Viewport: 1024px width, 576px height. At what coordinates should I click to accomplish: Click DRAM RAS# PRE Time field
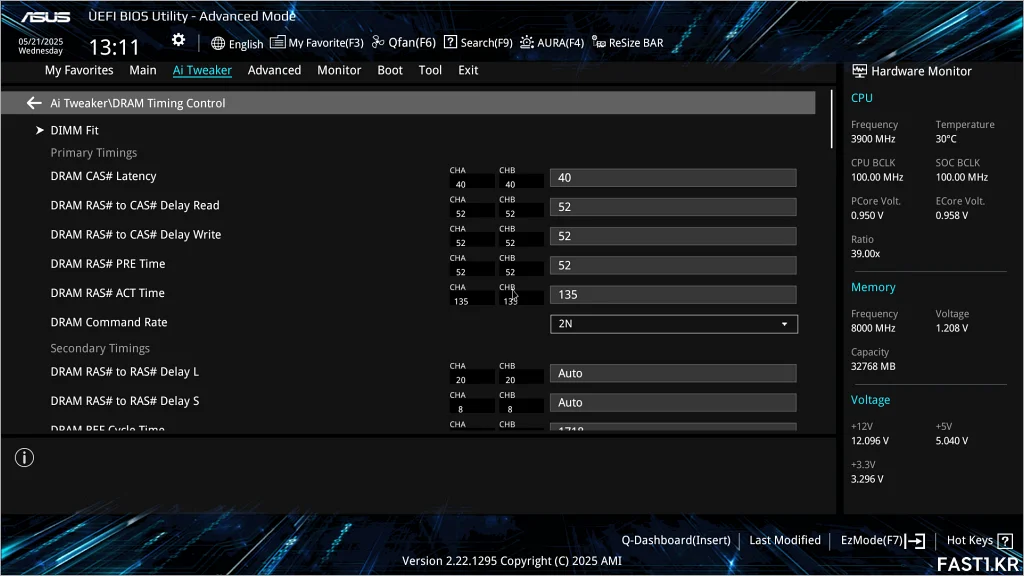[x=673, y=266]
